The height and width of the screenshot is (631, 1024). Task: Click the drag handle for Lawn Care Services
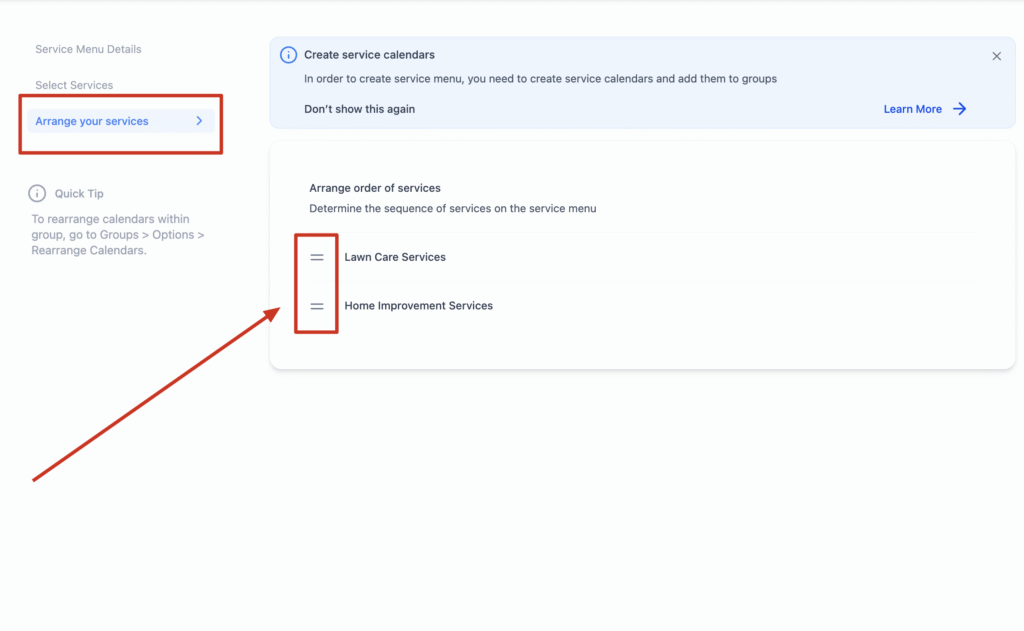click(317, 257)
